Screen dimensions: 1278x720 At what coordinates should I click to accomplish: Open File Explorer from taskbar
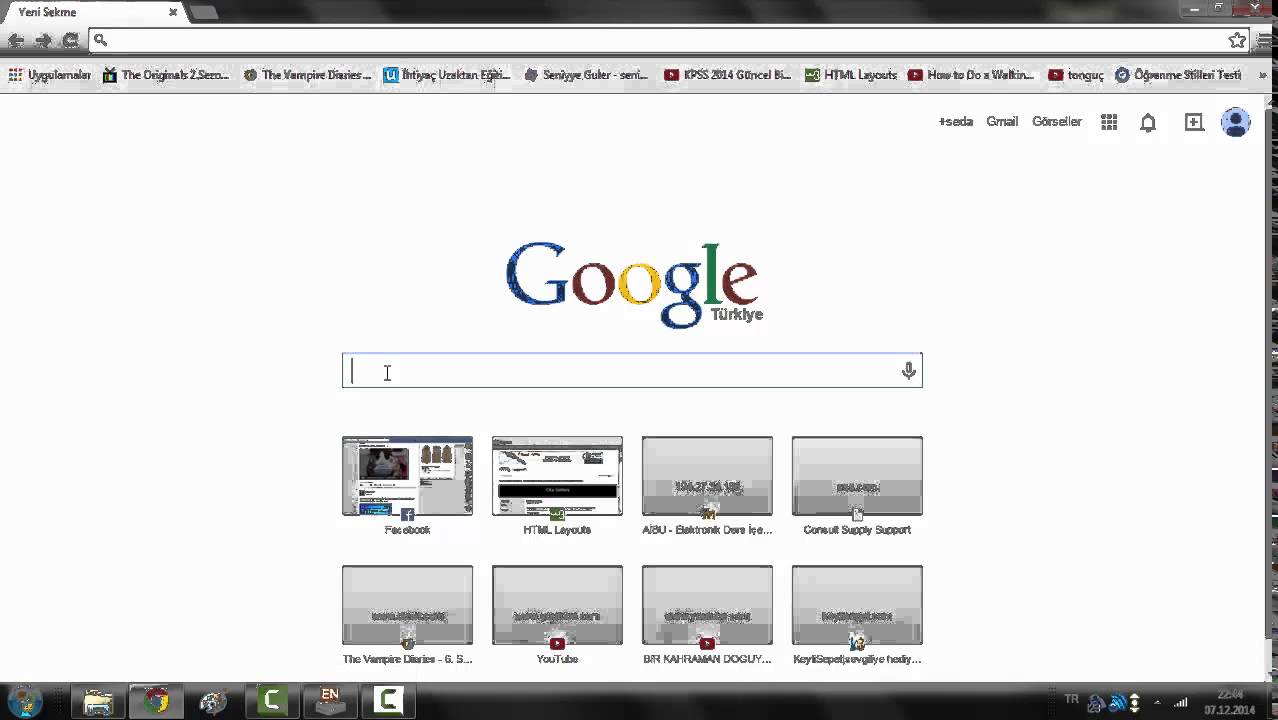98,702
